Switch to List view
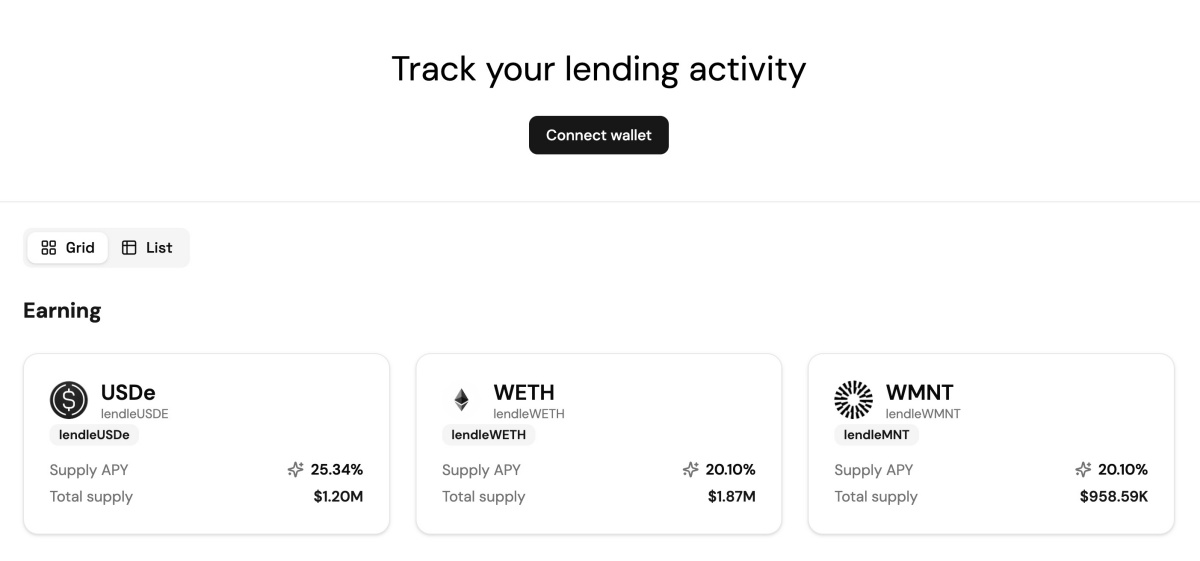The height and width of the screenshot is (561, 1200). click(147, 248)
